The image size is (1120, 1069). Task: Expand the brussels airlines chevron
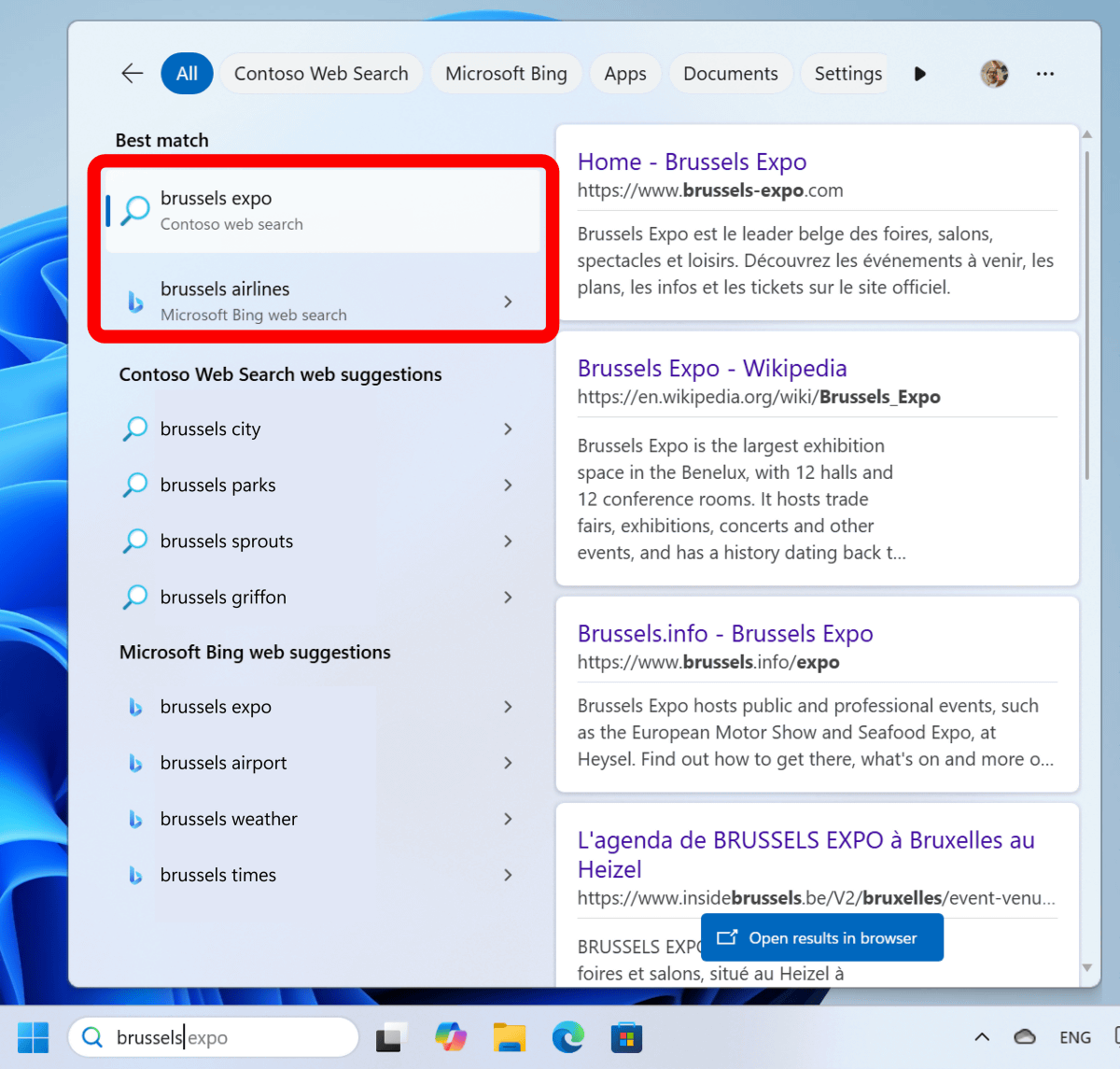coord(508,302)
